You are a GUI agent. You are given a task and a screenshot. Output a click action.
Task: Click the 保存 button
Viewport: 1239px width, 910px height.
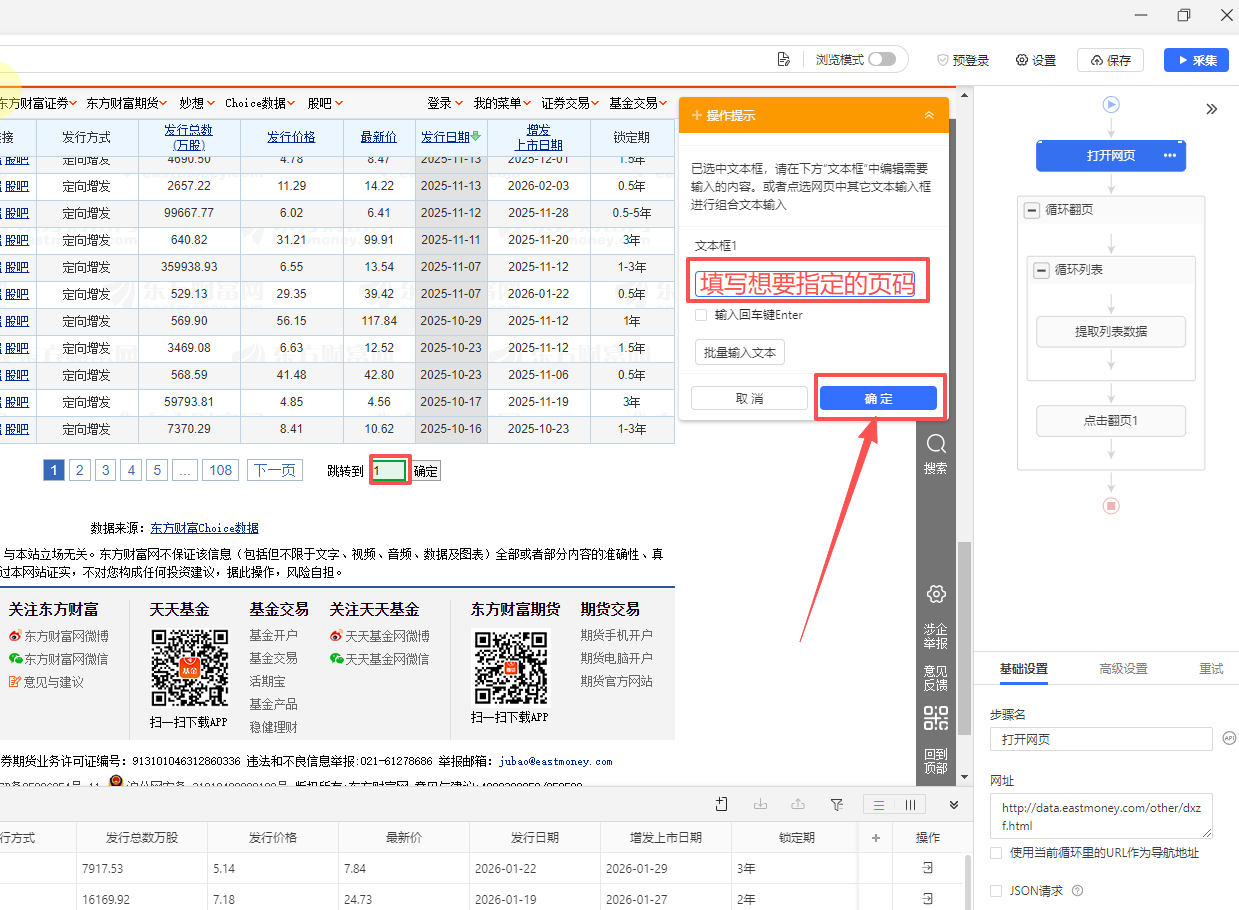click(x=1110, y=60)
